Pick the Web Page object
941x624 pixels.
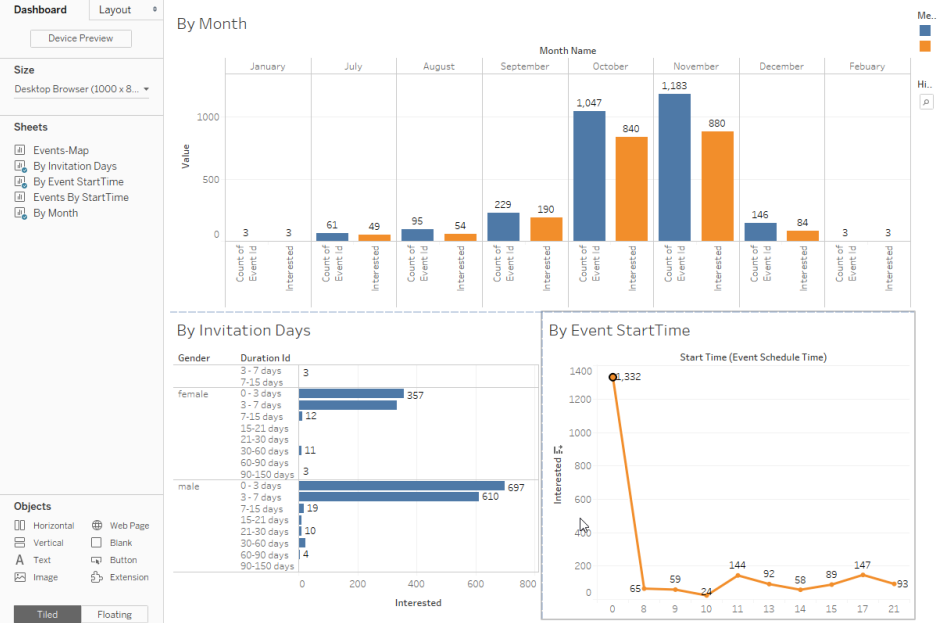(120, 525)
